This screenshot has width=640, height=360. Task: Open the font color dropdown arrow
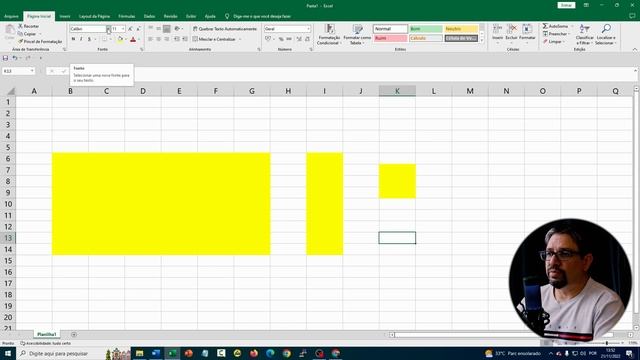coord(139,39)
